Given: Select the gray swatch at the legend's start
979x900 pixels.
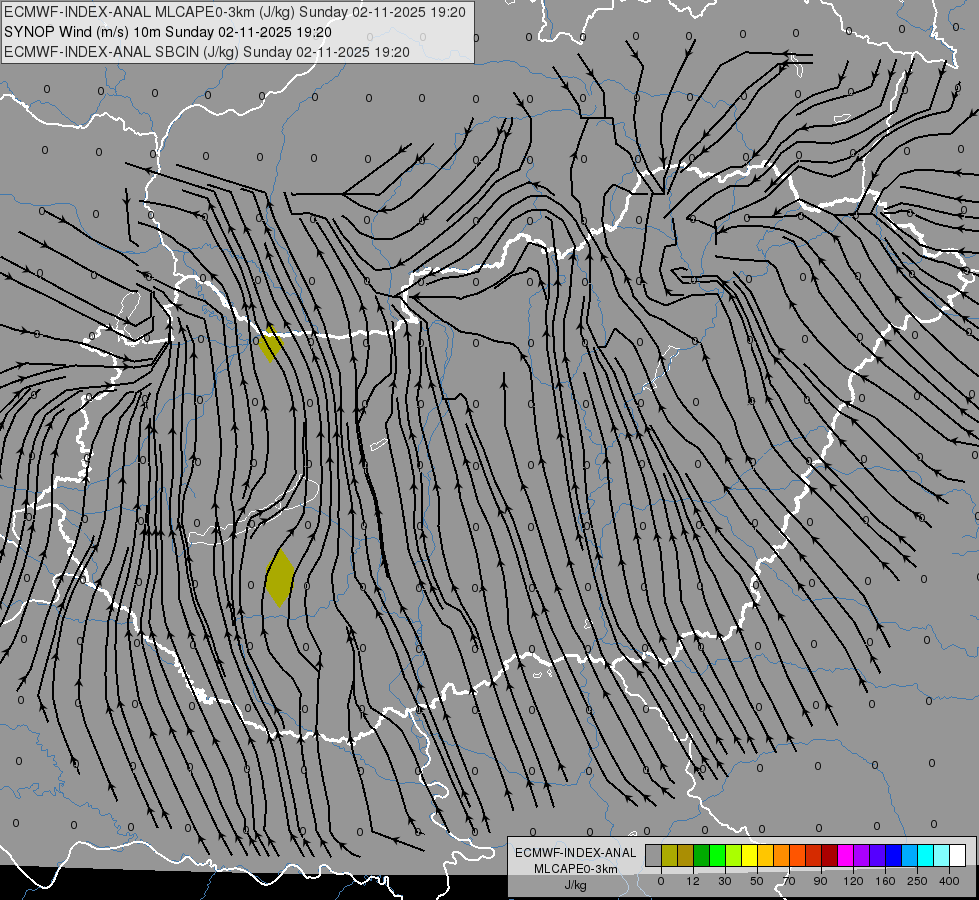Looking at the screenshot, I should [653, 855].
